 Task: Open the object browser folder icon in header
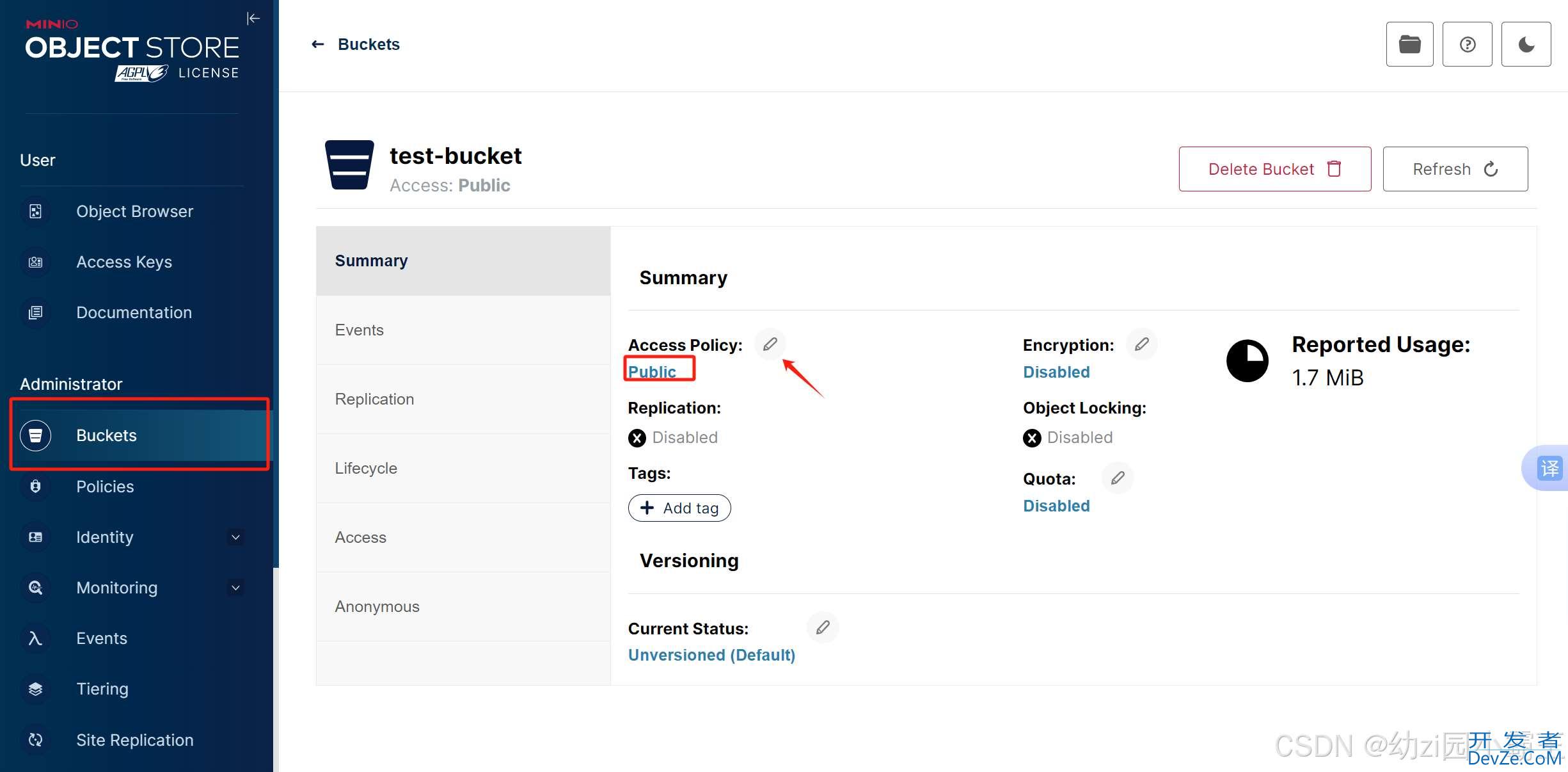(1409, 44)
